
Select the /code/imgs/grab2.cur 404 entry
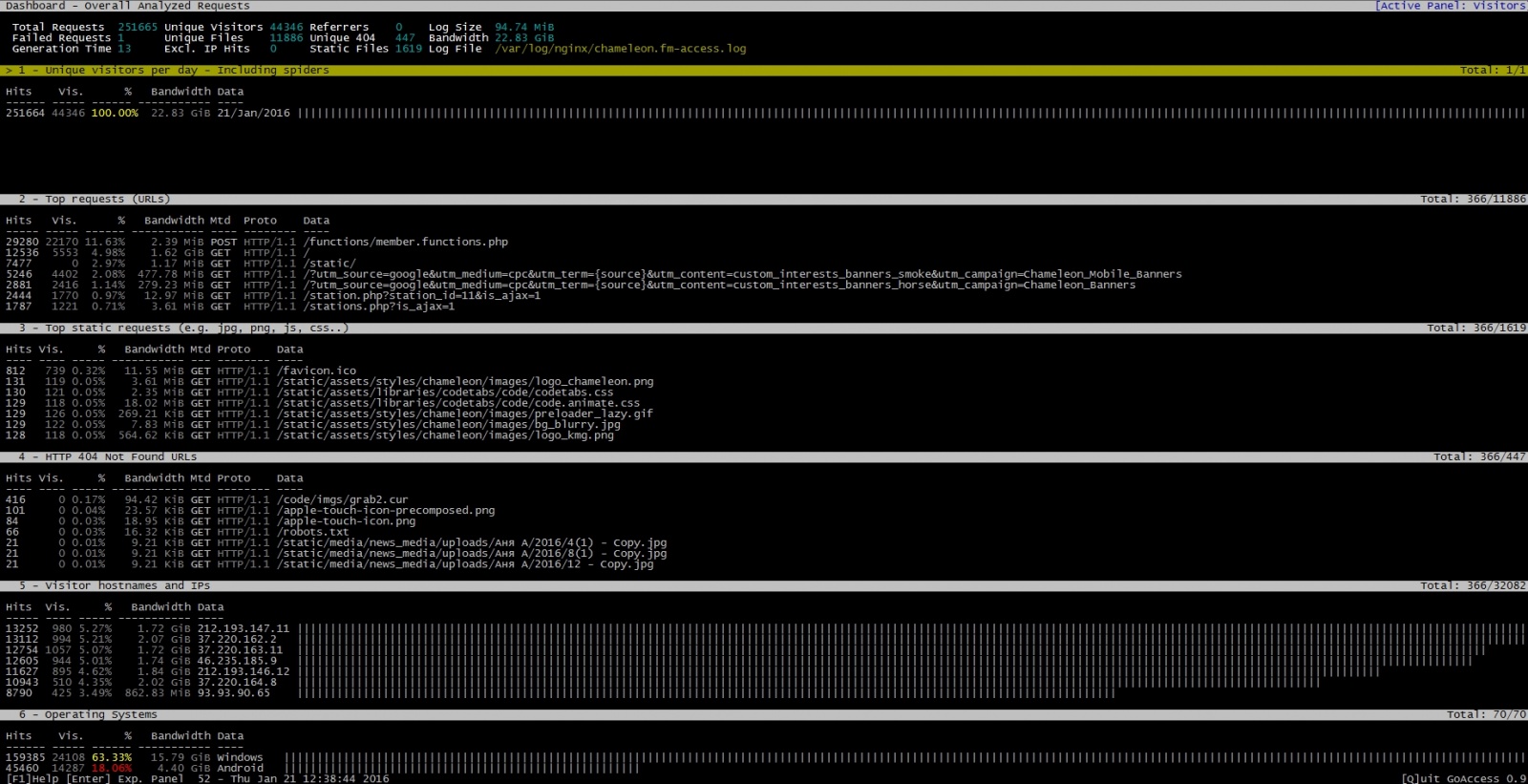pos(343,500)
